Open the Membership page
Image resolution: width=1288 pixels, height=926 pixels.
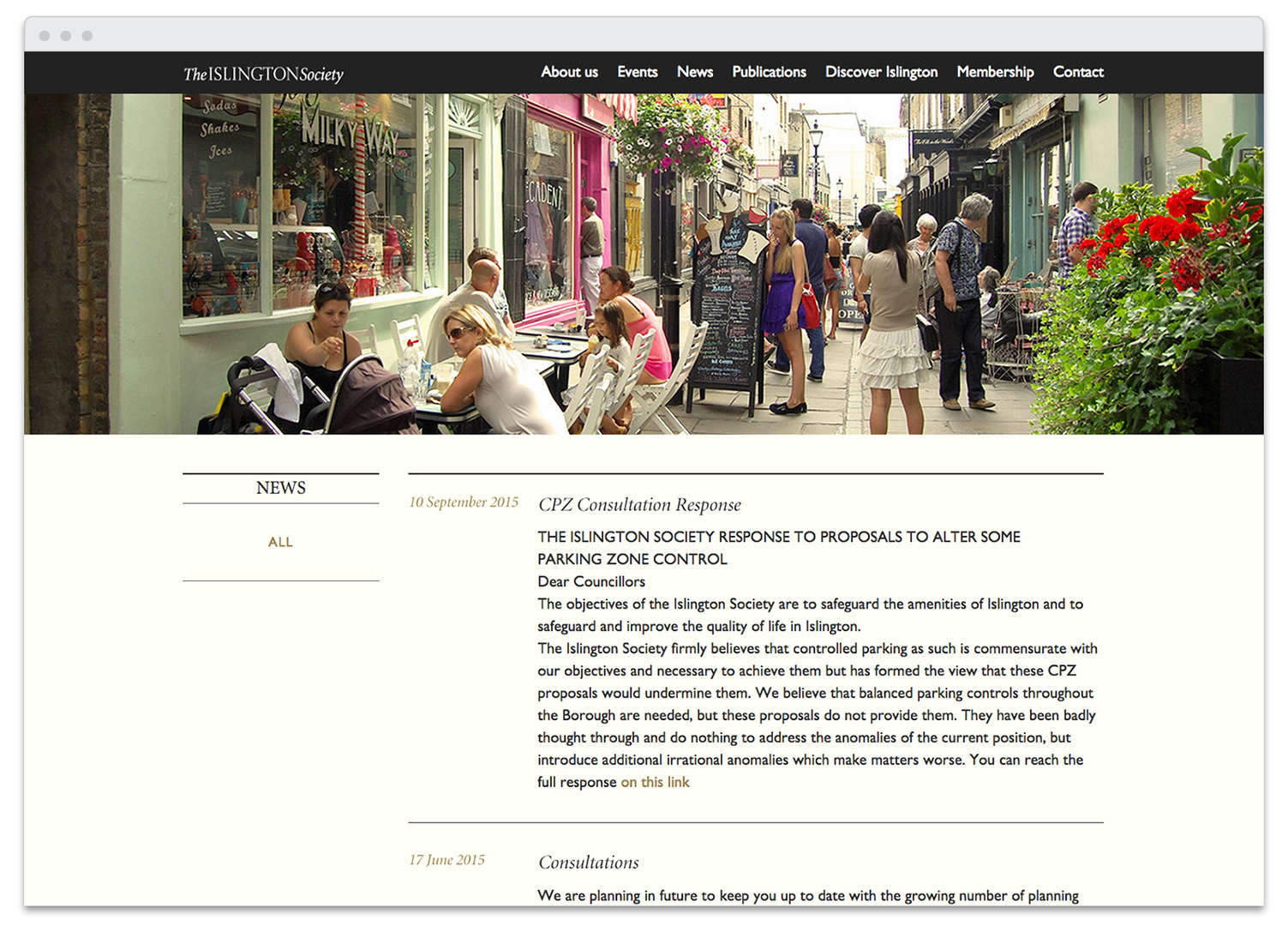995,72
